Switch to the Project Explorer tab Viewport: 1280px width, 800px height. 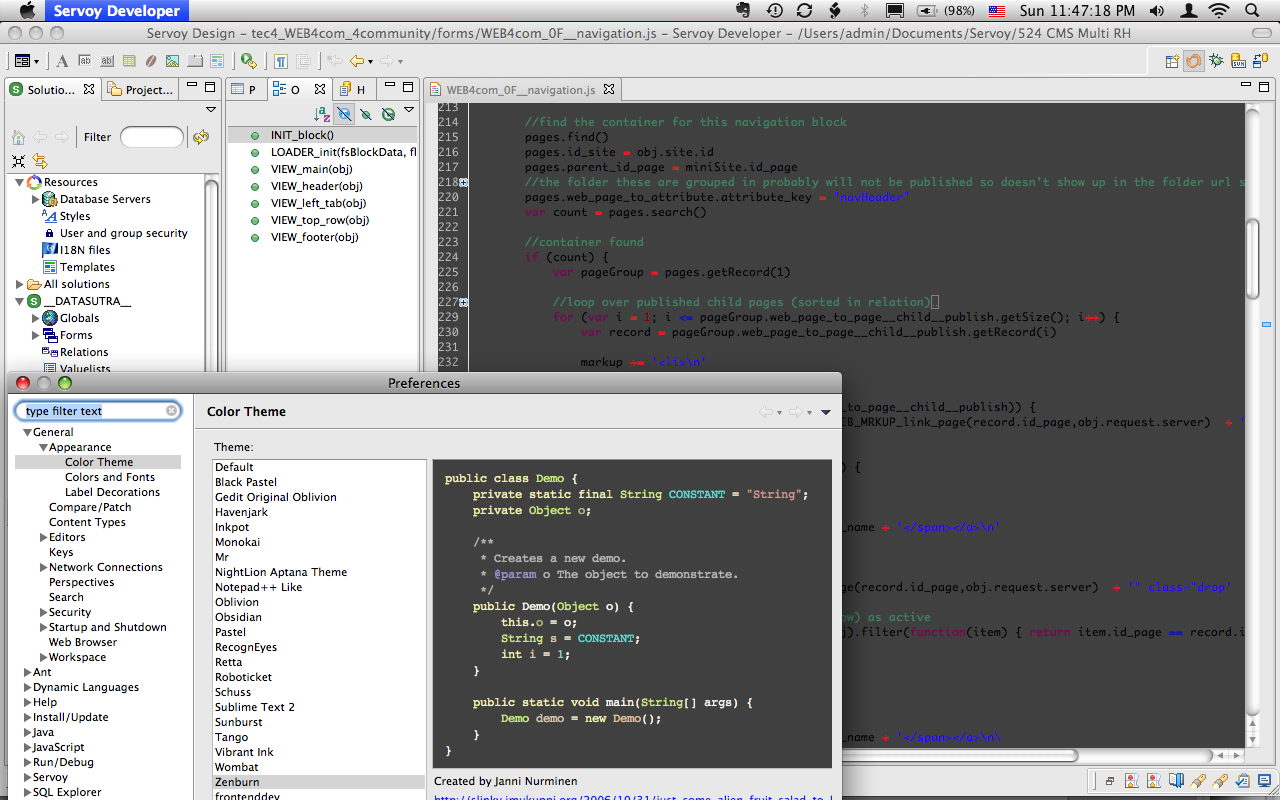(141, 89)
